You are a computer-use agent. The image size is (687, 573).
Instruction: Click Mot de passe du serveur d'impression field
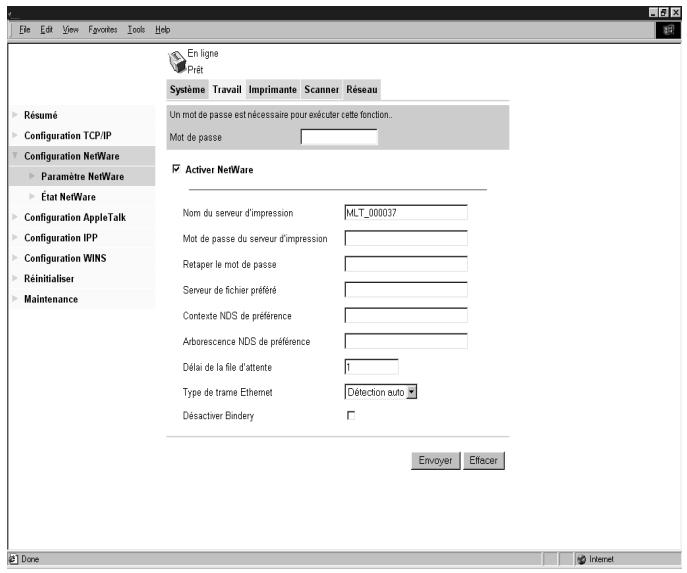click(406, 238)
